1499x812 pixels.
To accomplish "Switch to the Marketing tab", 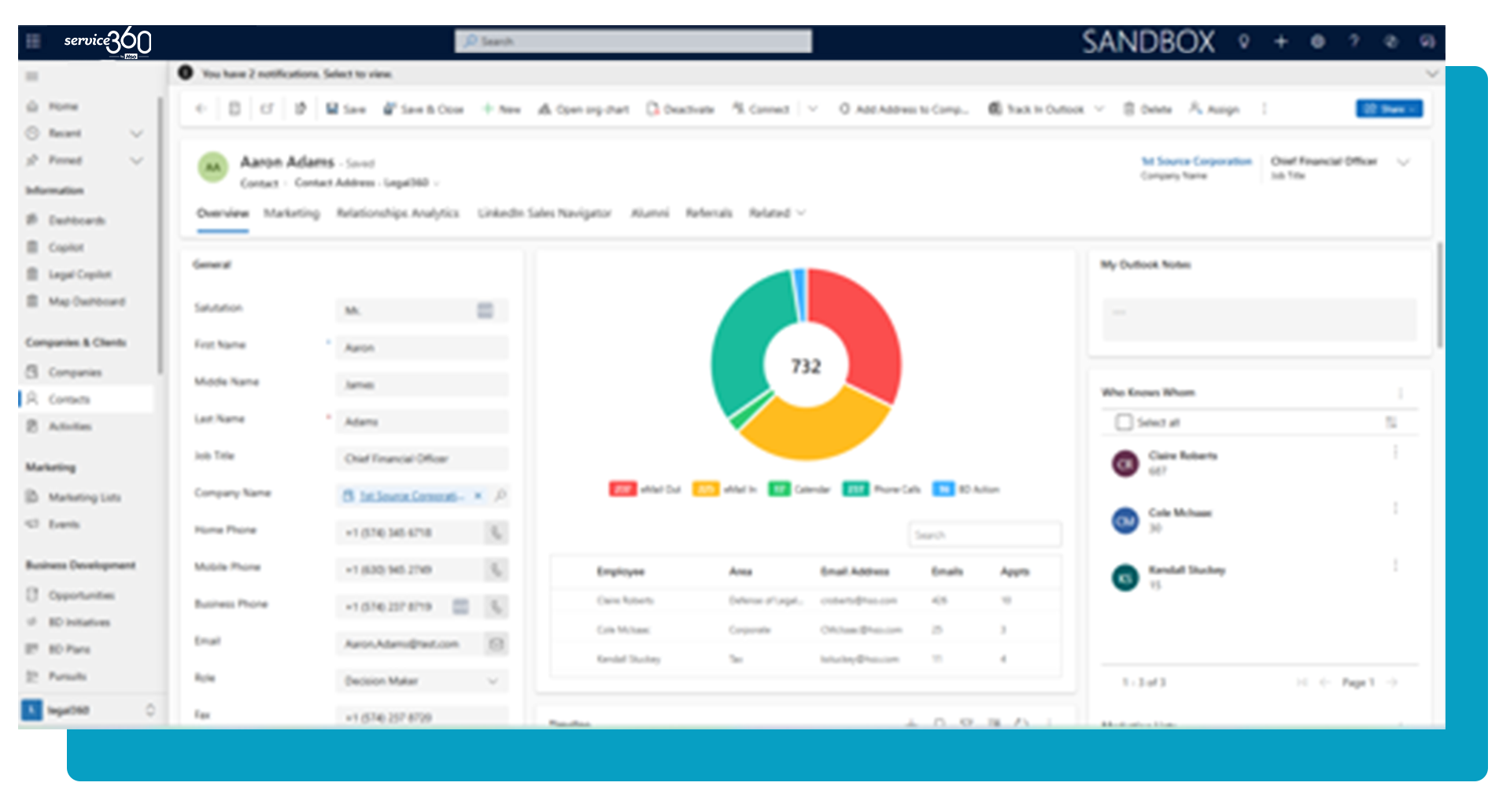I will 292,213.
